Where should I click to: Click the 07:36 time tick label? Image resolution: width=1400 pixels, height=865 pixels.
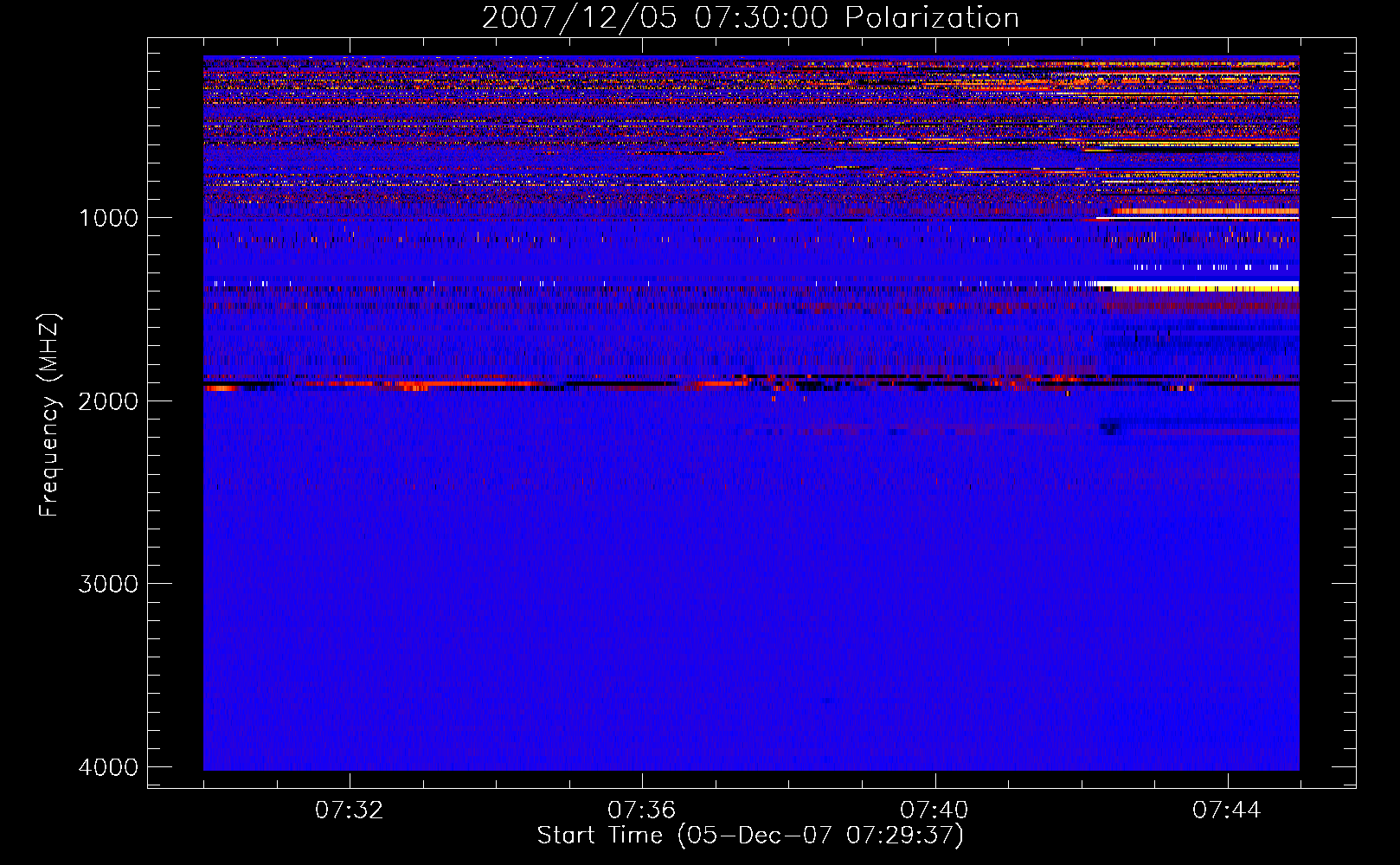tap(642, 811)
